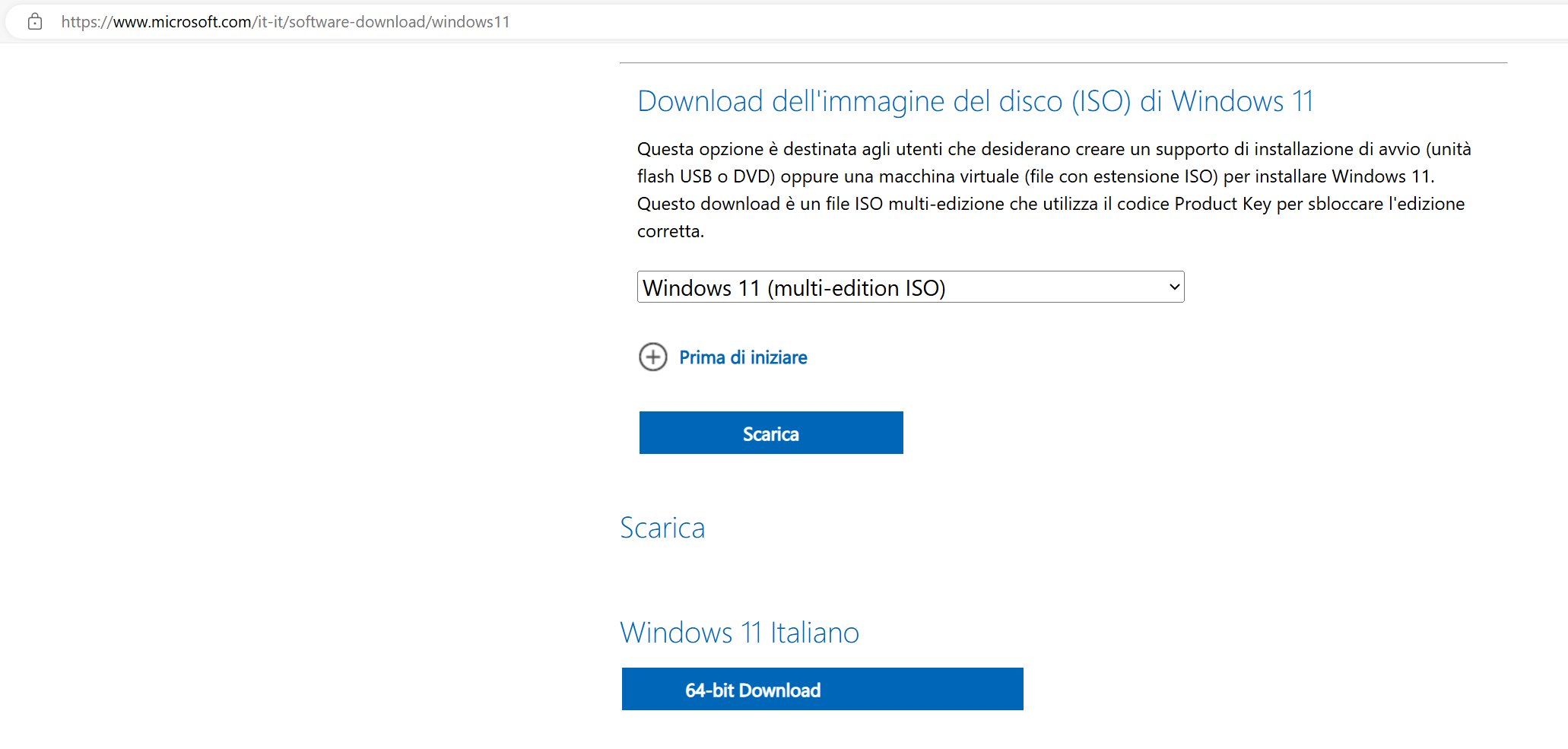
Task: Click the ISO download section heading
Action: pos(976,101)
